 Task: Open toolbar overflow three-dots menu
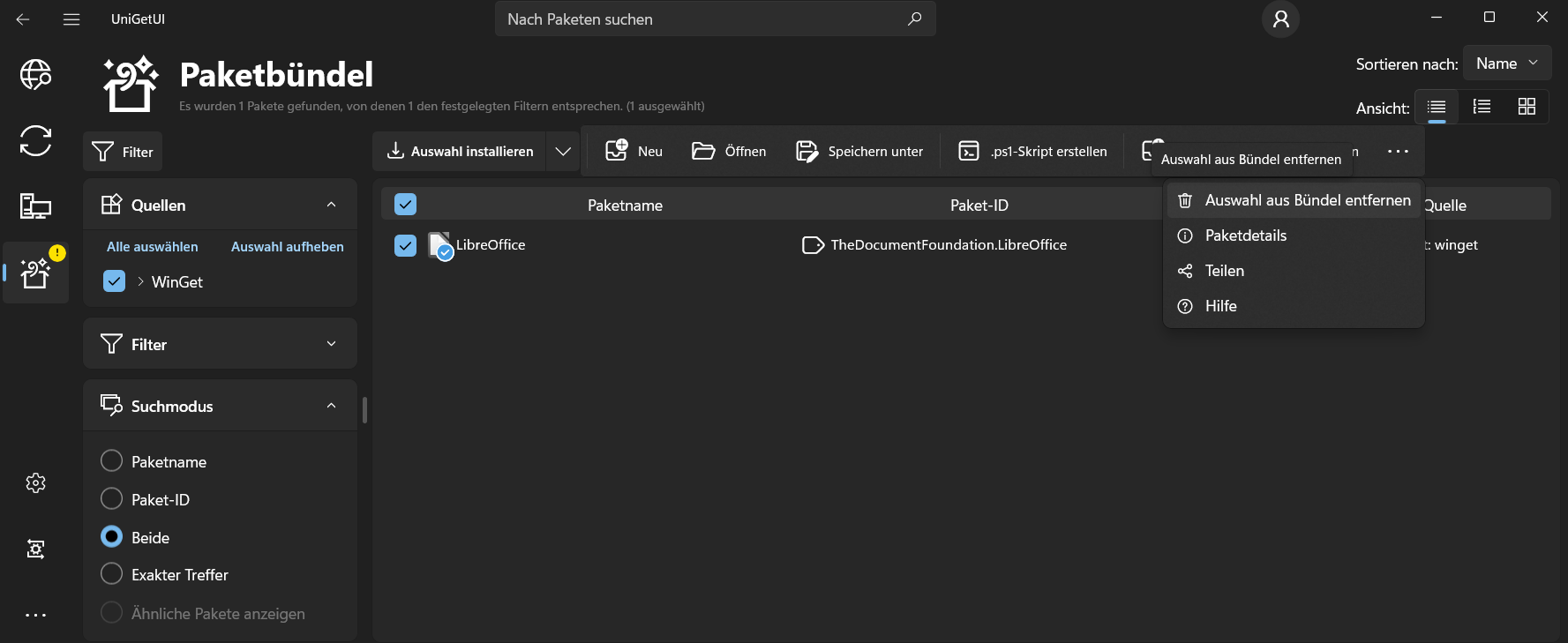[x=1398, y=152]
